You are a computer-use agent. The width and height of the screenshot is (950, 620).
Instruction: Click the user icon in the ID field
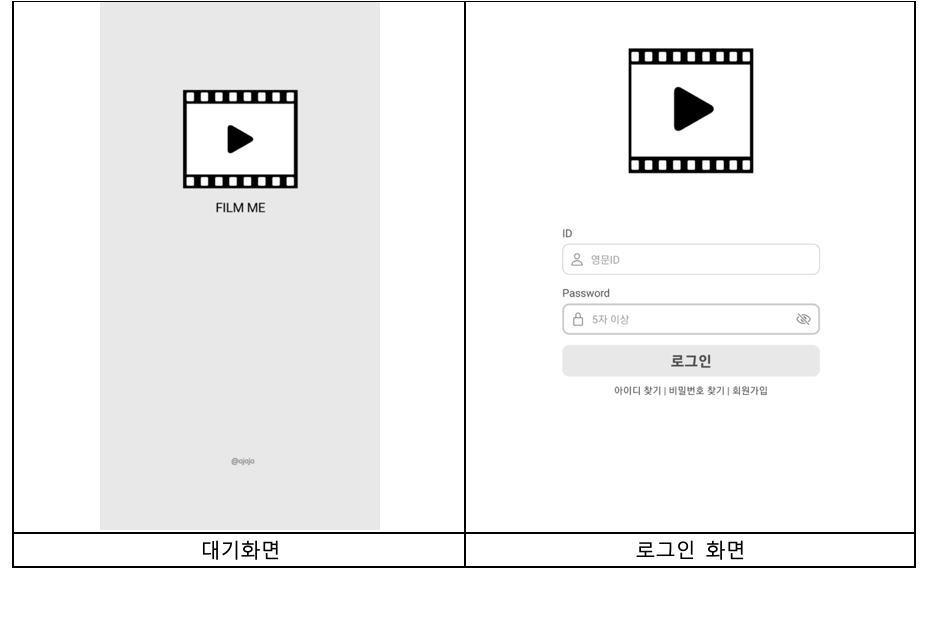pyautogui.click(x=577, y=259)
